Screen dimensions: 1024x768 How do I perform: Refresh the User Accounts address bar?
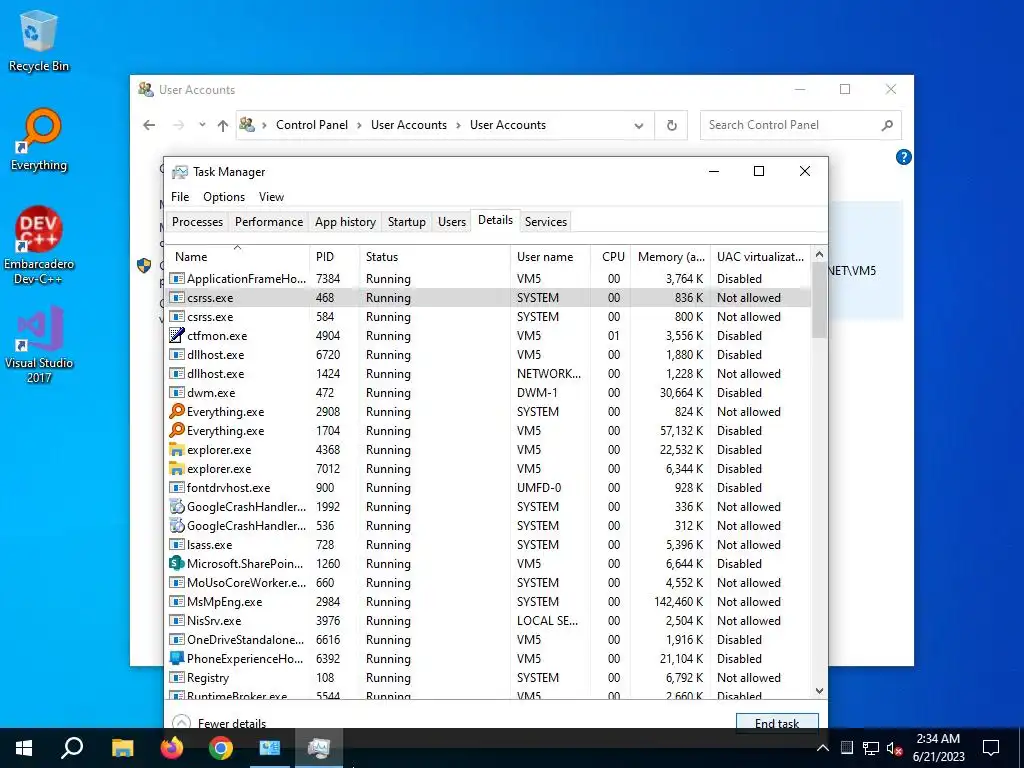coord(671,125)
